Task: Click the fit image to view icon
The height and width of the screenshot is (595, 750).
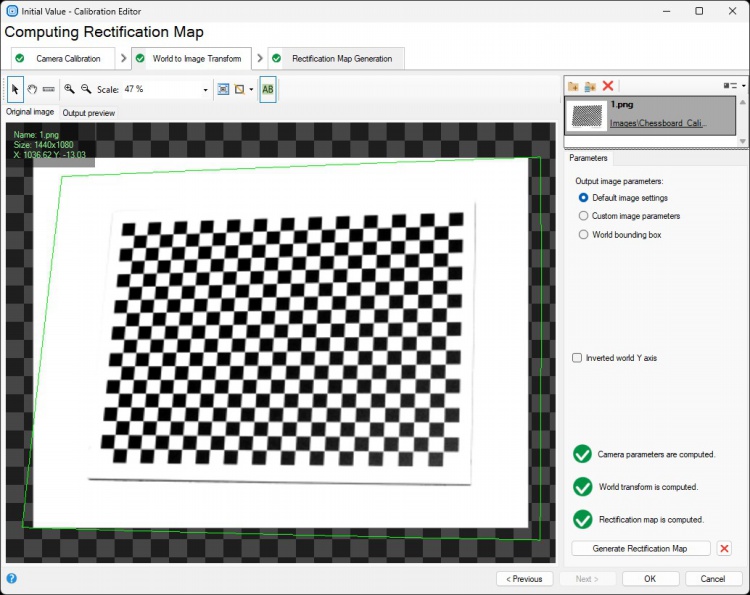Action: [223, 89]
